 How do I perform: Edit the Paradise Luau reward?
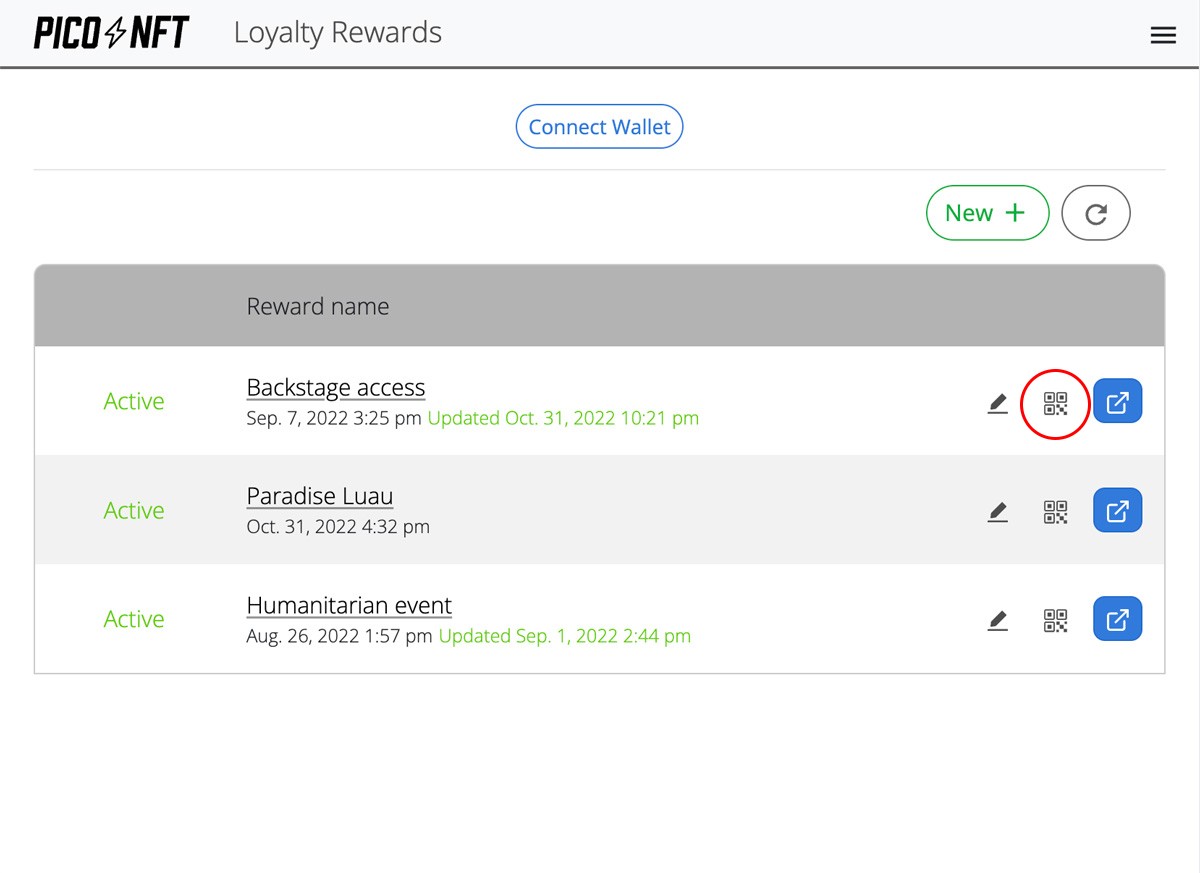tap(997, 511)
